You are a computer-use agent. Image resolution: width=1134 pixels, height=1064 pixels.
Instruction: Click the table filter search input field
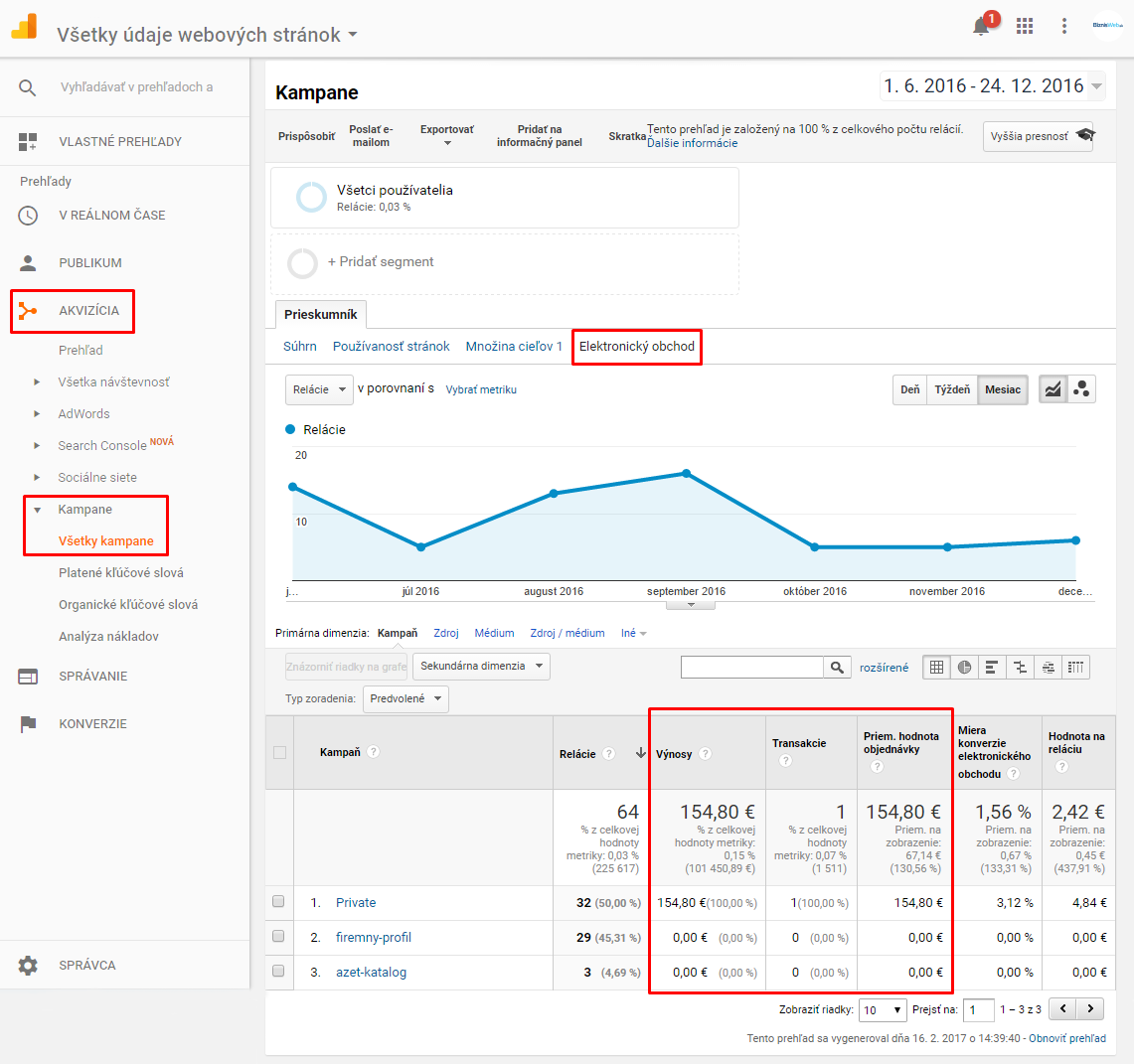pyautogui.click(x=751, y=668)
